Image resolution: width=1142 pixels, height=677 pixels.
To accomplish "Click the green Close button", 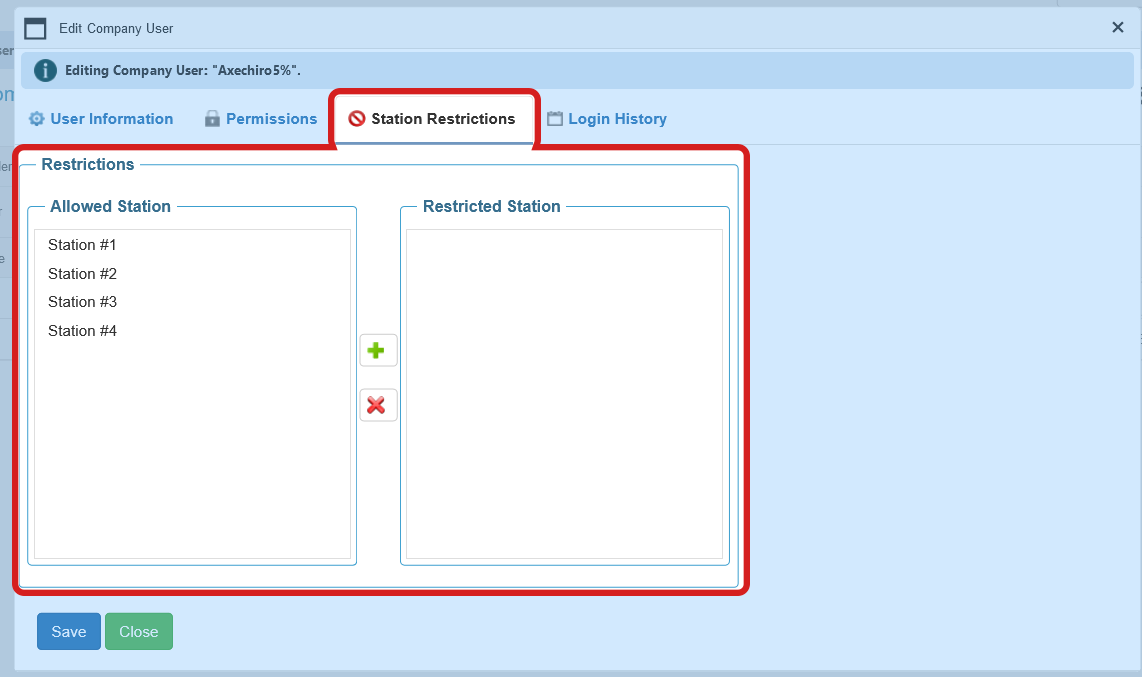I will 138,631.
